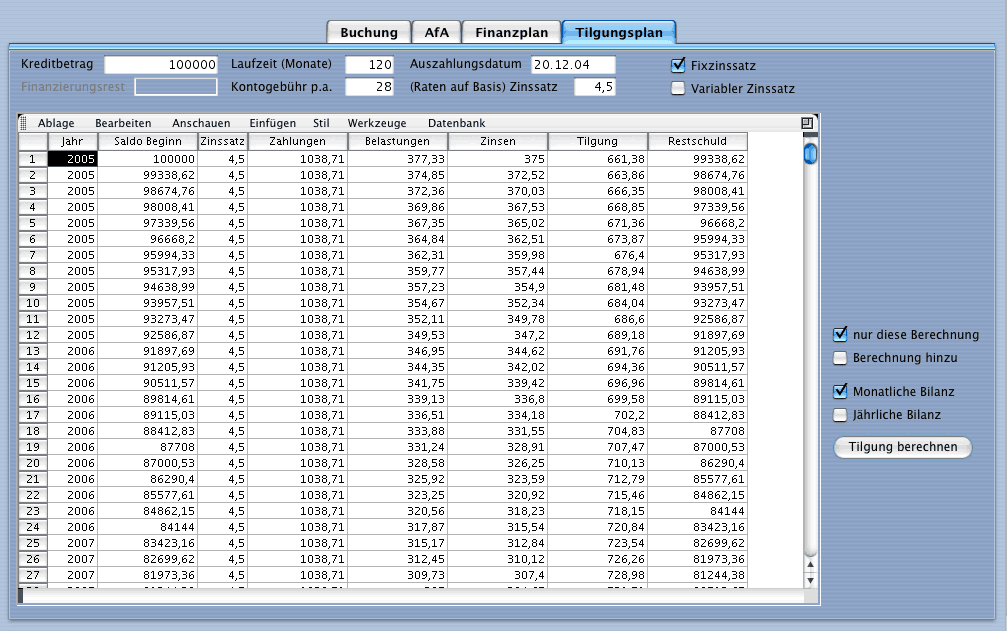Click the window icon right of the table menu bar
The width and height of the screenshot is (1007, 631).
coord(807,123)
